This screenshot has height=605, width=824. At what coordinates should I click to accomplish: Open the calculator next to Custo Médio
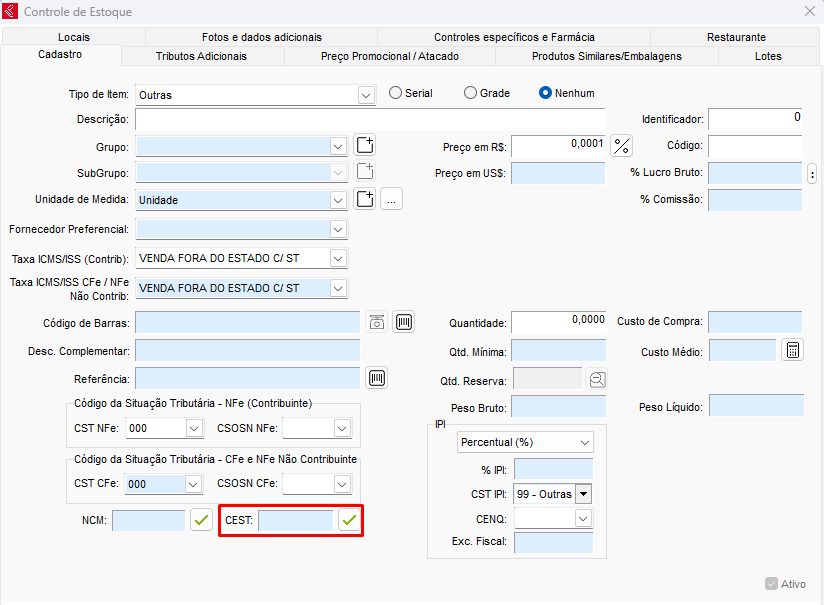[x=792, y=351]
